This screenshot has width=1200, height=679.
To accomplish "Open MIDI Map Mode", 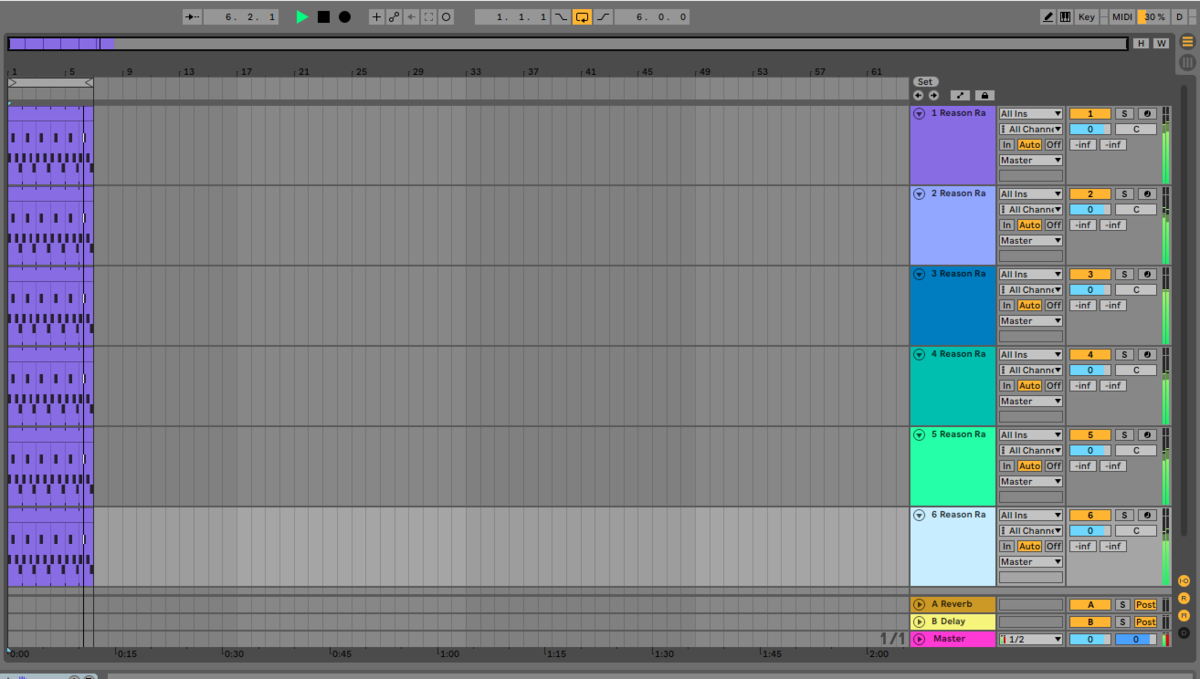I will tap(1122, 17).
